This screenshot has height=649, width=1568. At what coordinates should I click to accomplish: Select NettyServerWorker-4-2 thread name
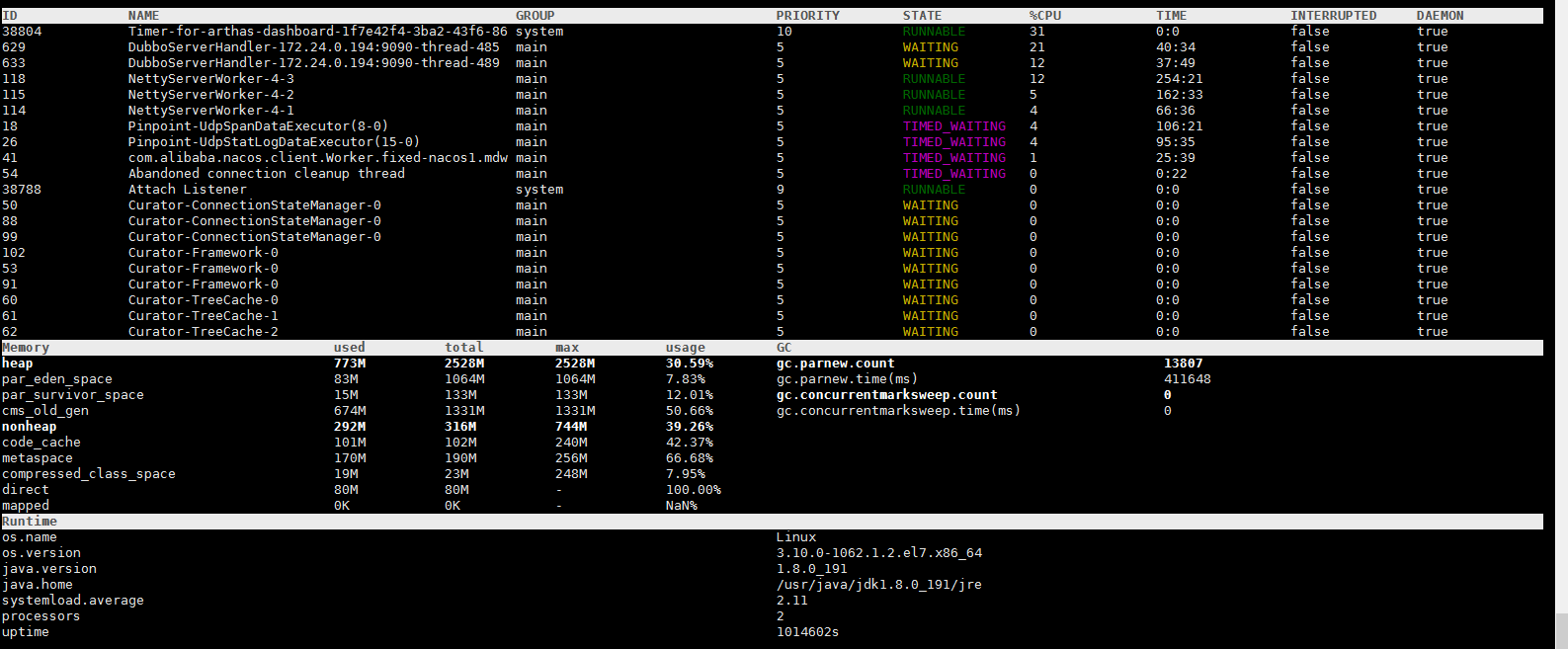[210, 95]
